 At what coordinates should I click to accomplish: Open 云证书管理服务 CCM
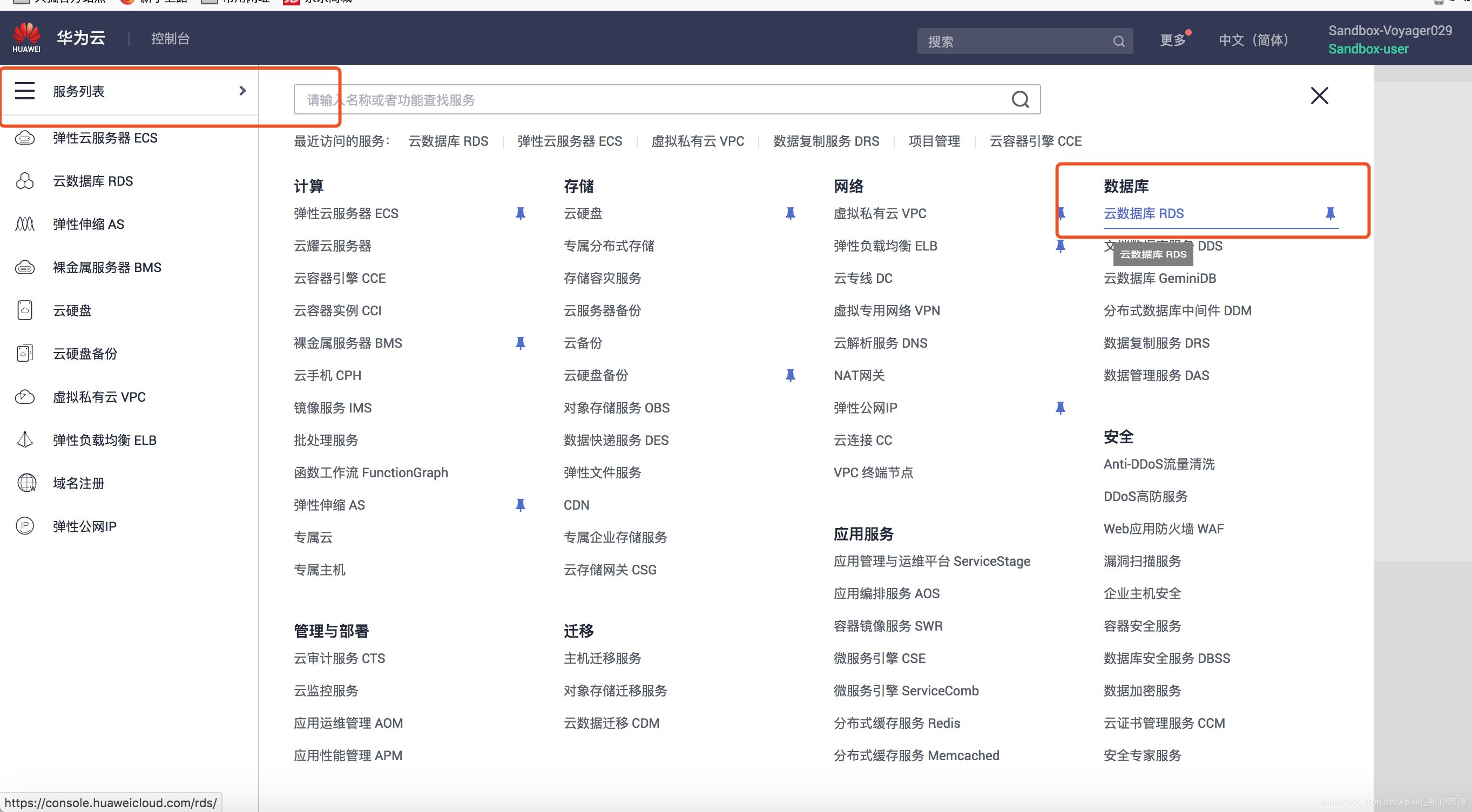(1164, 723)
